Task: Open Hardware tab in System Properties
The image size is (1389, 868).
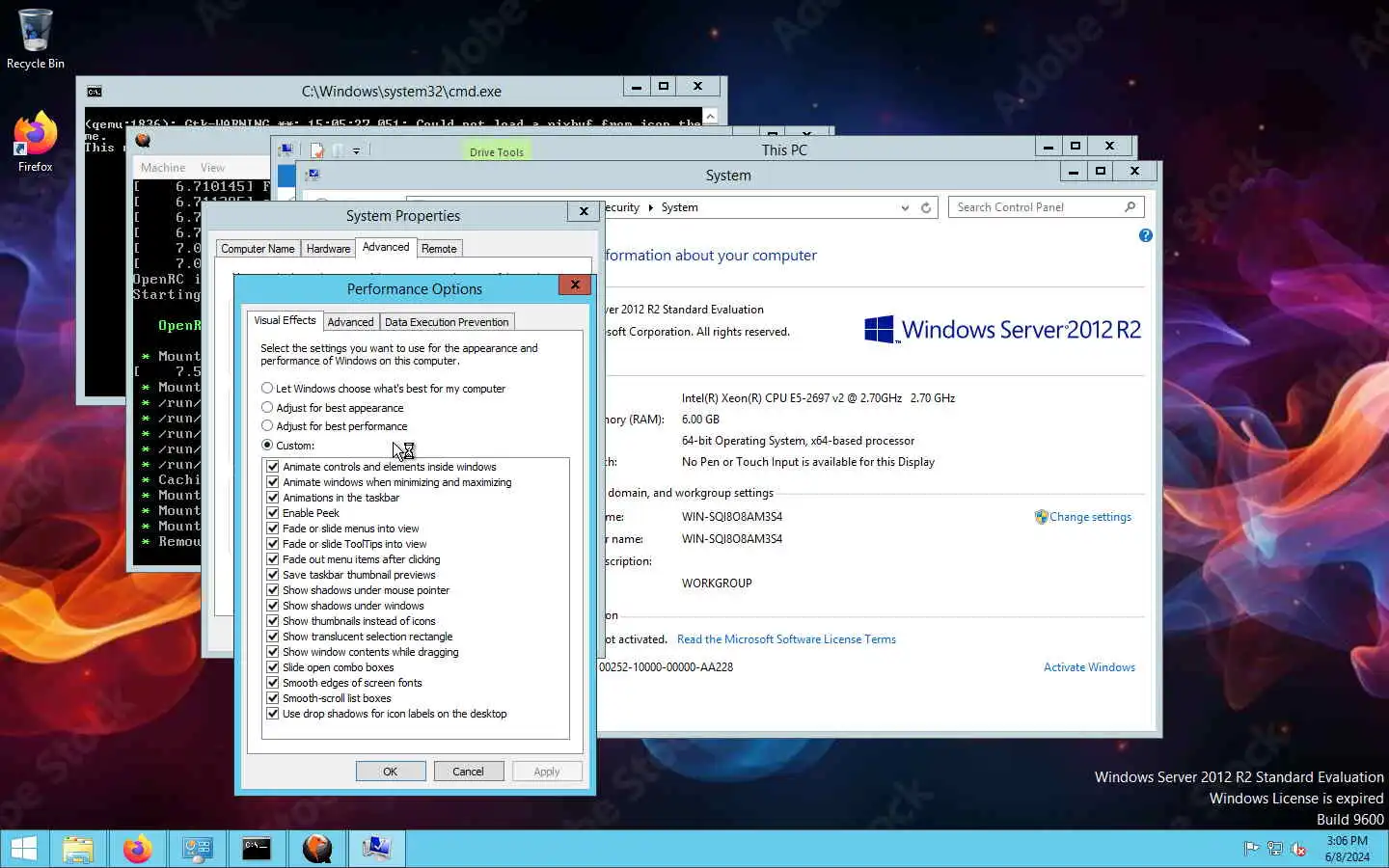Action: coord(328,249)
